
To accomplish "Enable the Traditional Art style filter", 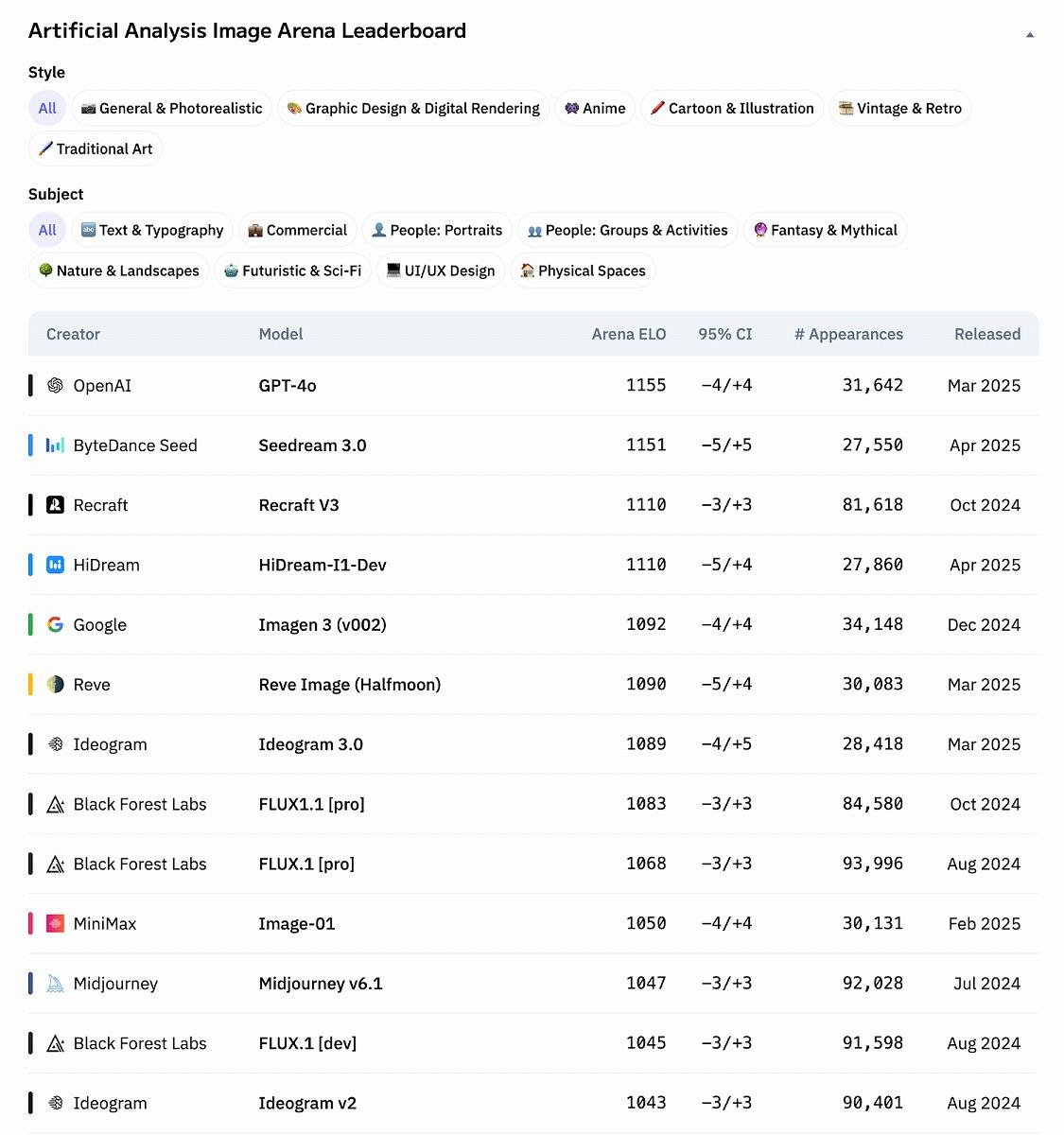I will coord(96,148).
